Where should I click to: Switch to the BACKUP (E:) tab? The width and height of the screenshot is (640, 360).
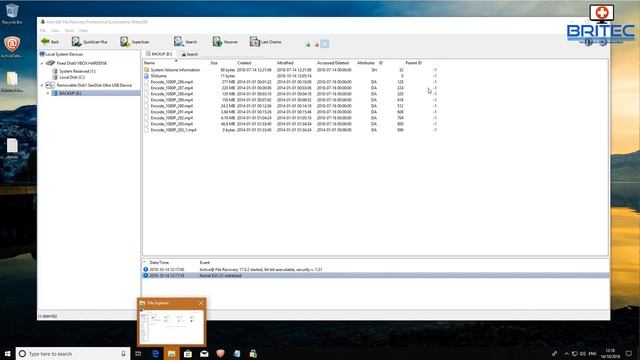coord(159,54)
